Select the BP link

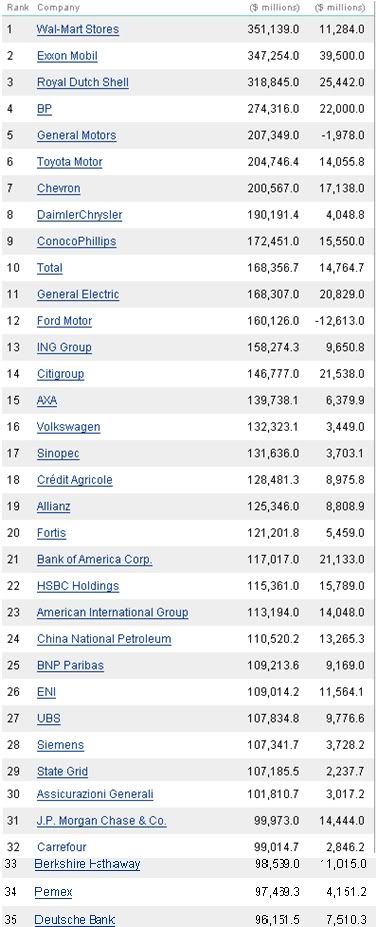point(44,109)
